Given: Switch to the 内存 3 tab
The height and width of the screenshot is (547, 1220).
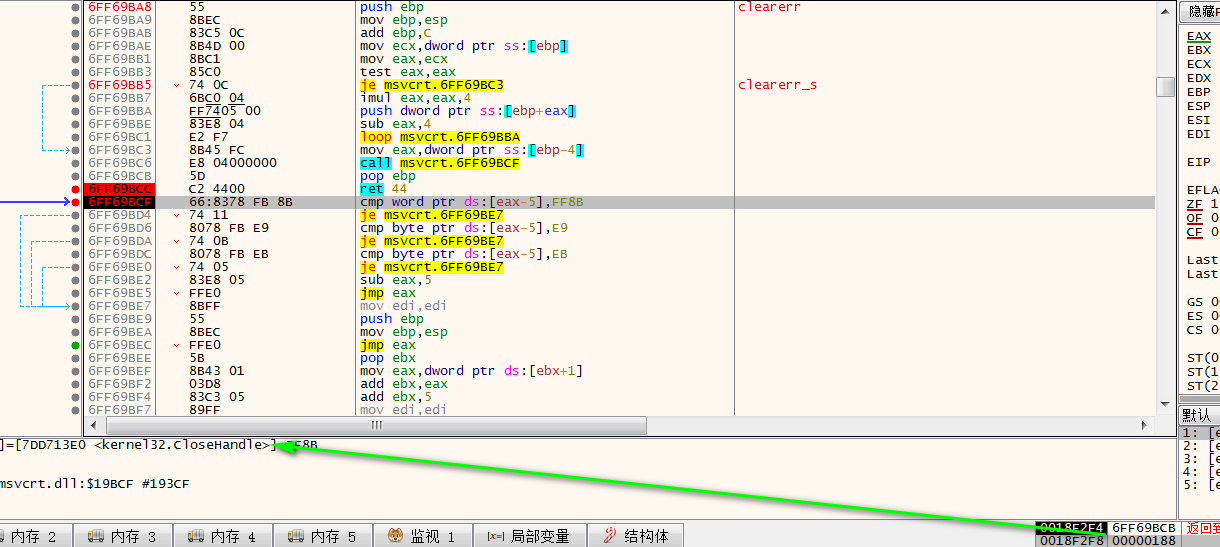Looking at the screenshot, I should tap(123, 536).
